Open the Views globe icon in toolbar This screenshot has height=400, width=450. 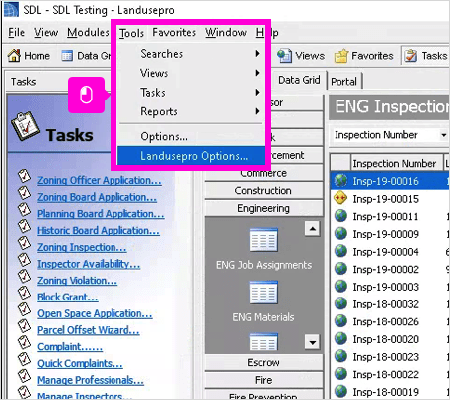pos(284,56)
